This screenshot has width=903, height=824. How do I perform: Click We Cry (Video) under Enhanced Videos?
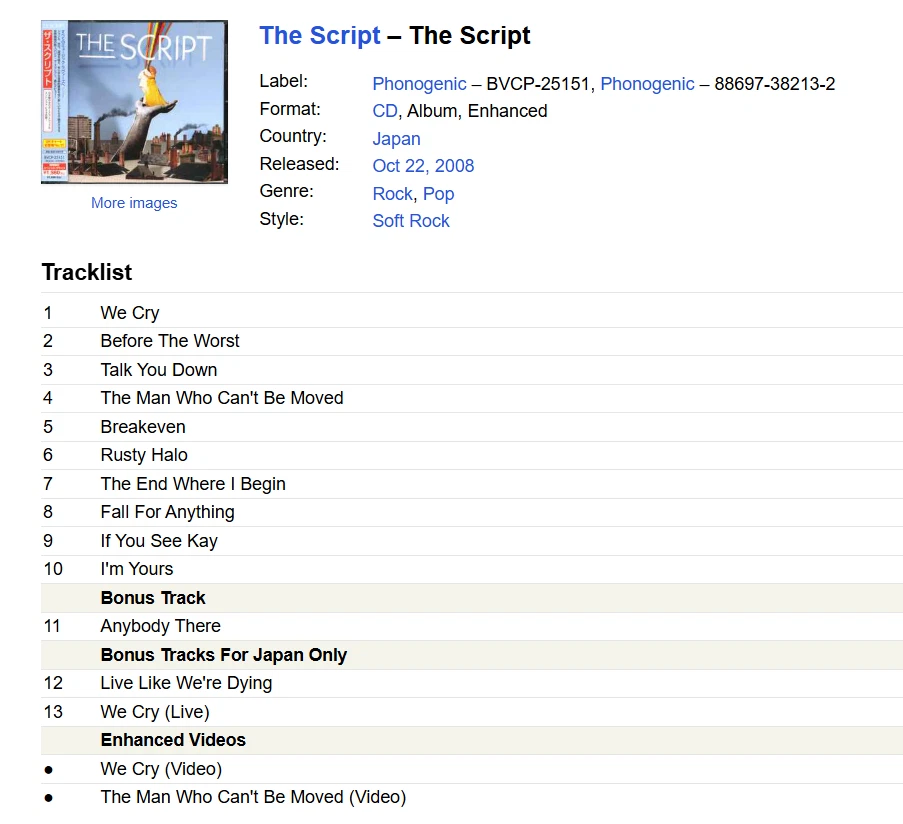click(x=160, y=769)
